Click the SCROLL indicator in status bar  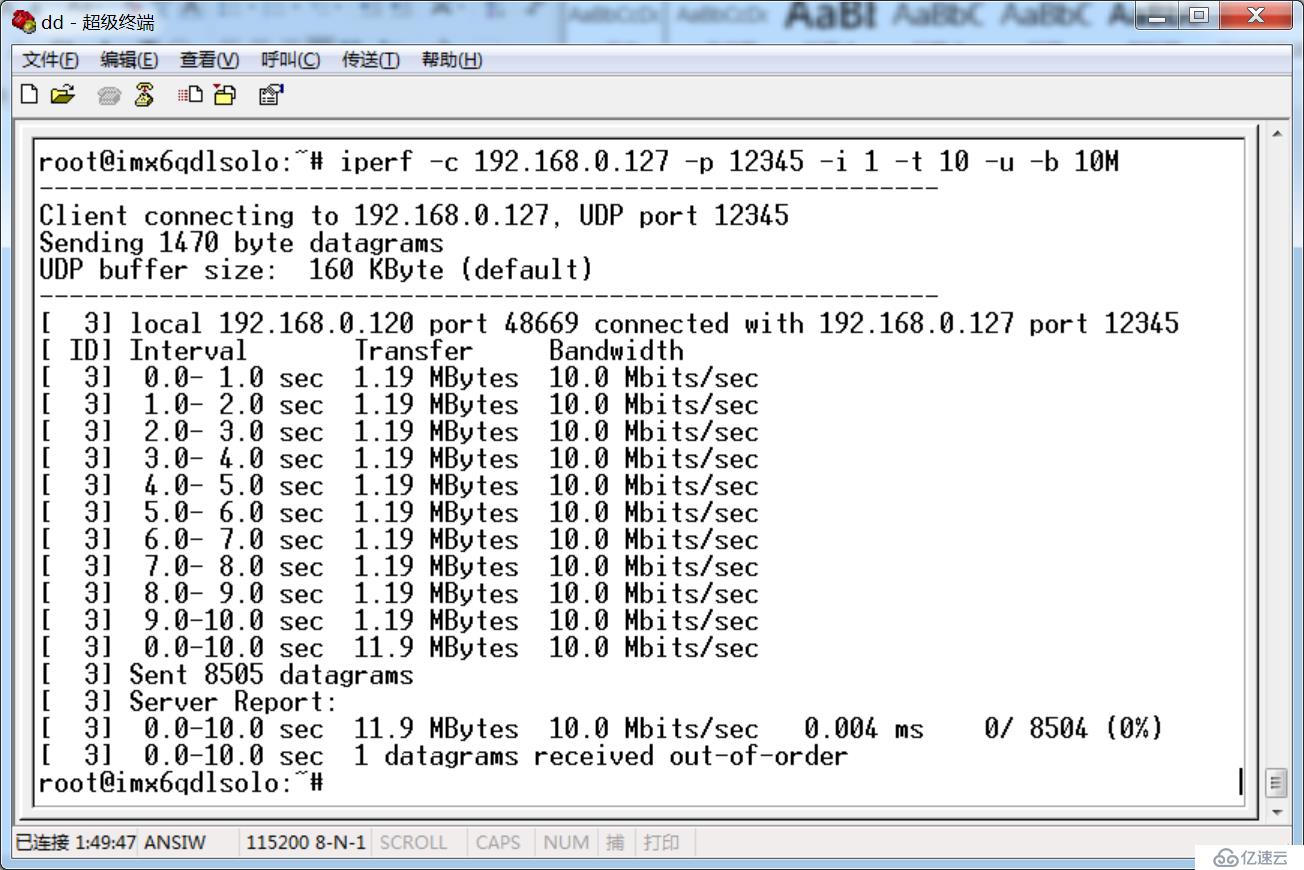point(413,842)
